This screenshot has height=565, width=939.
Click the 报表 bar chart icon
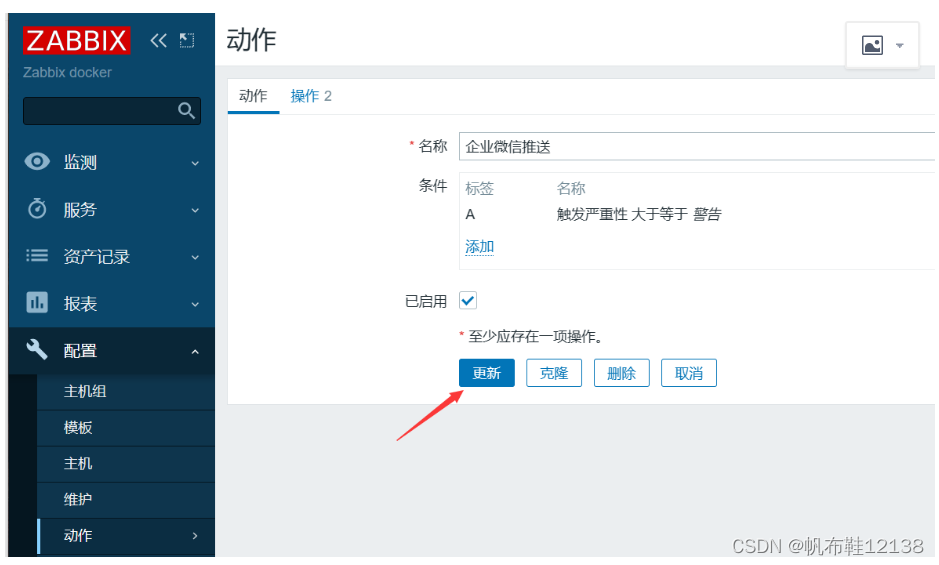point(37,303)
